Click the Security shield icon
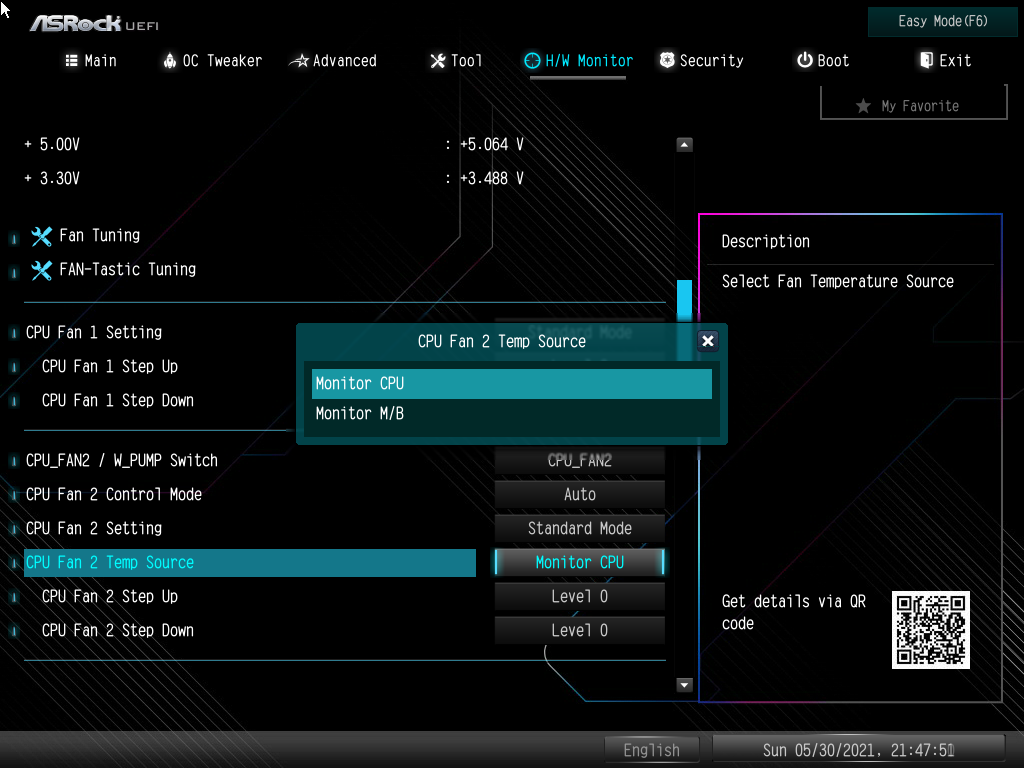This screenshot has height=768, width=1024. click(667, 61)
